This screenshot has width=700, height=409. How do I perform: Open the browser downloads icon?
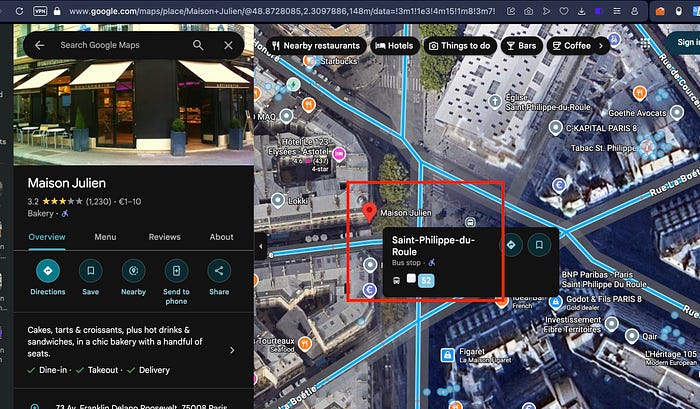click(581, 11)
